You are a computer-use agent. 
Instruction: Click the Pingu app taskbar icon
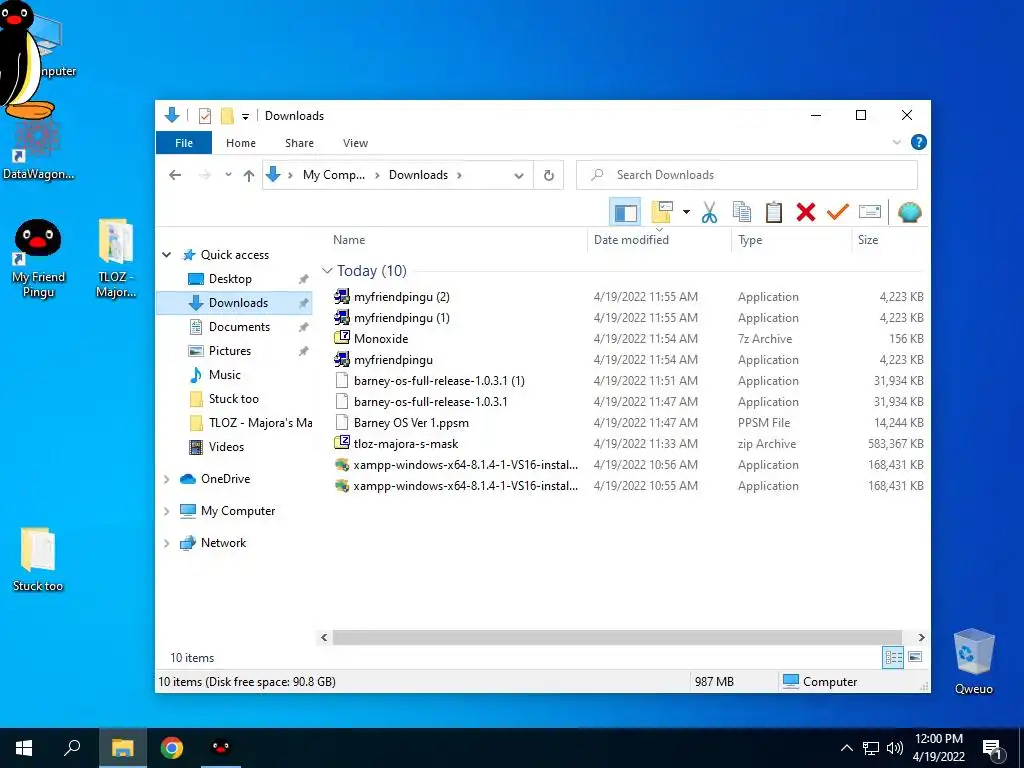pyautogui.click(x=221, y=748)
